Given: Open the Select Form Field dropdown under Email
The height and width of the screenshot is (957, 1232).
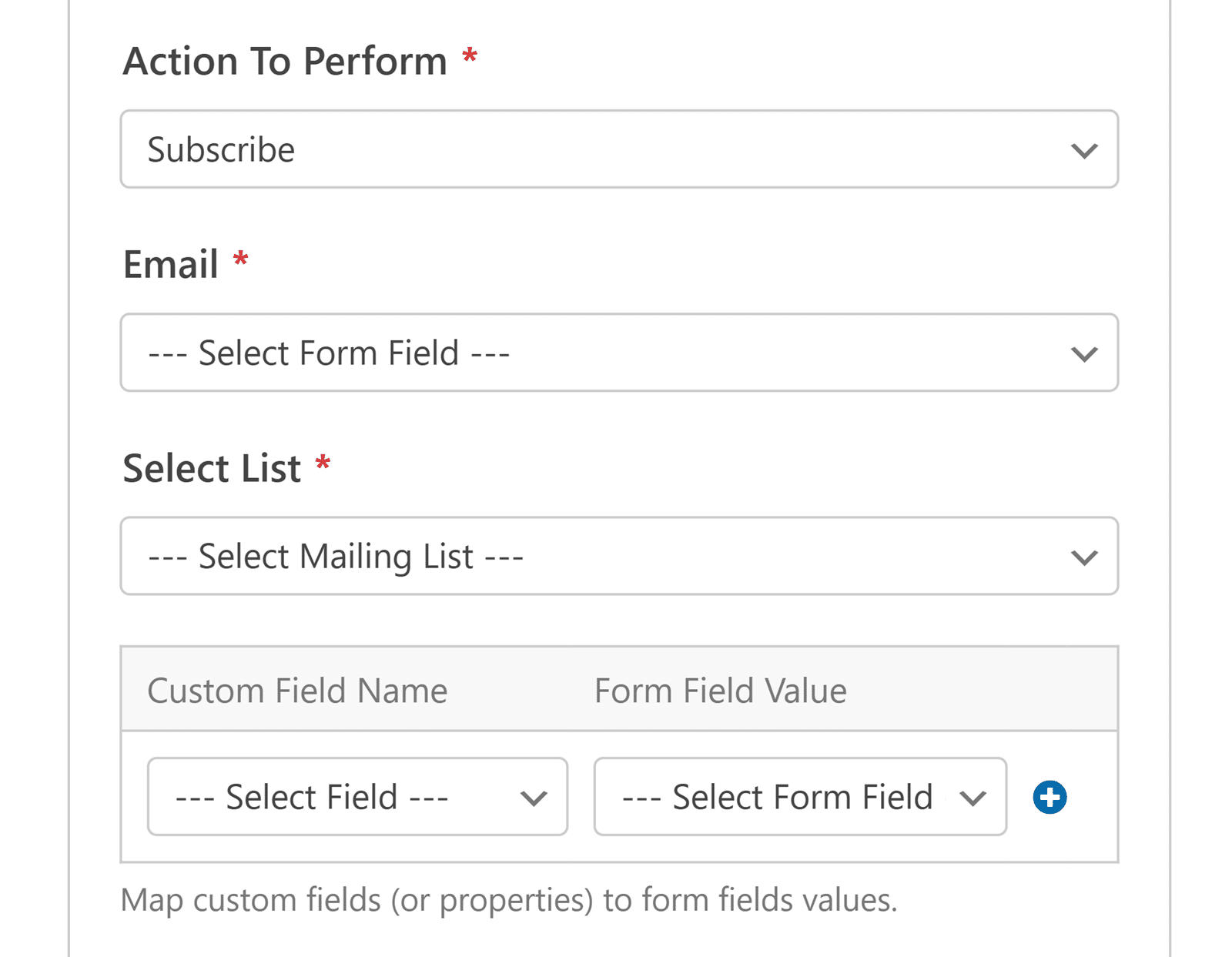Looking at the screenshot, I should 616,353.
